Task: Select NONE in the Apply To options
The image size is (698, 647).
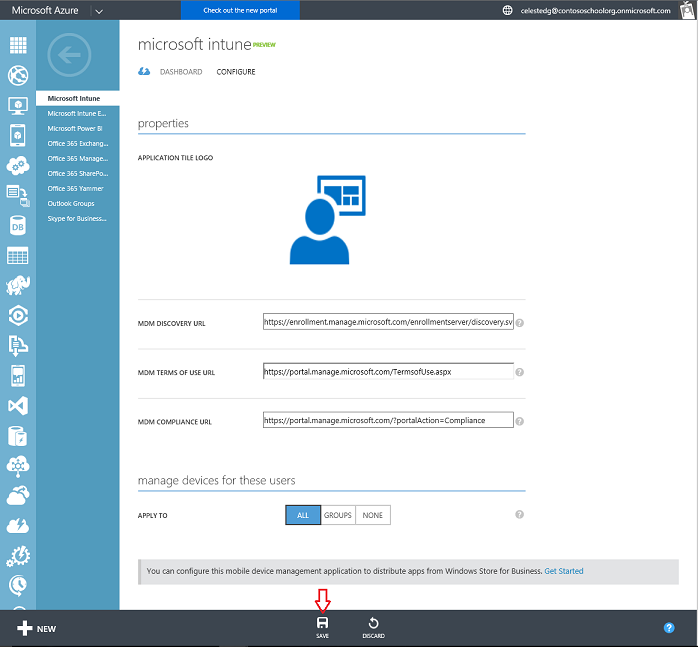Action: pos(373,515)
